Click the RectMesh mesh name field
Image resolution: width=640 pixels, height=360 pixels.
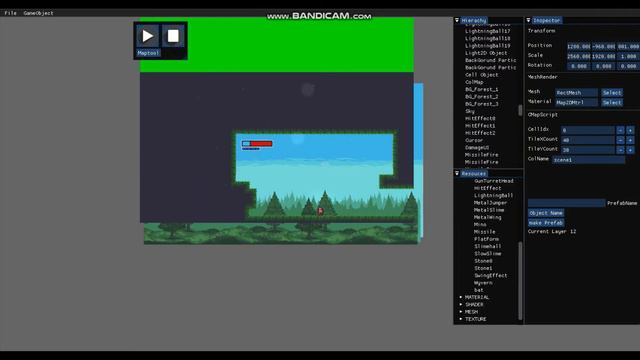pyautogui.click(x=576, y=93)
